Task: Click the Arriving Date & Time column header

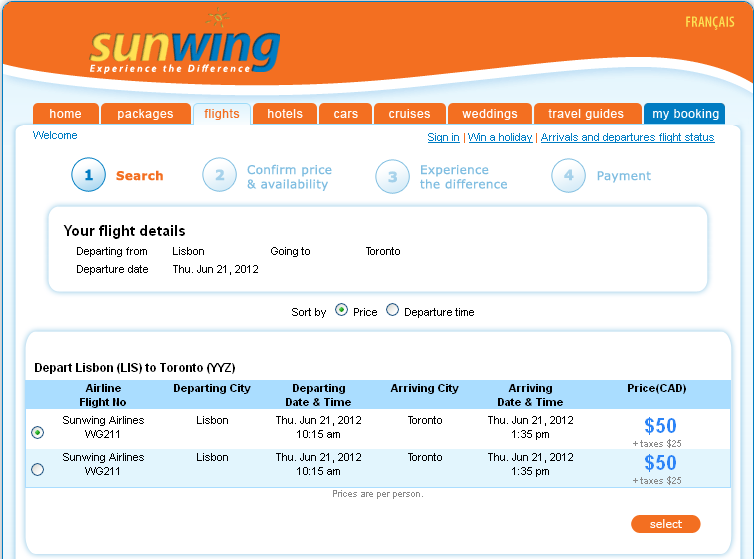Action: (x=530, y=395)
